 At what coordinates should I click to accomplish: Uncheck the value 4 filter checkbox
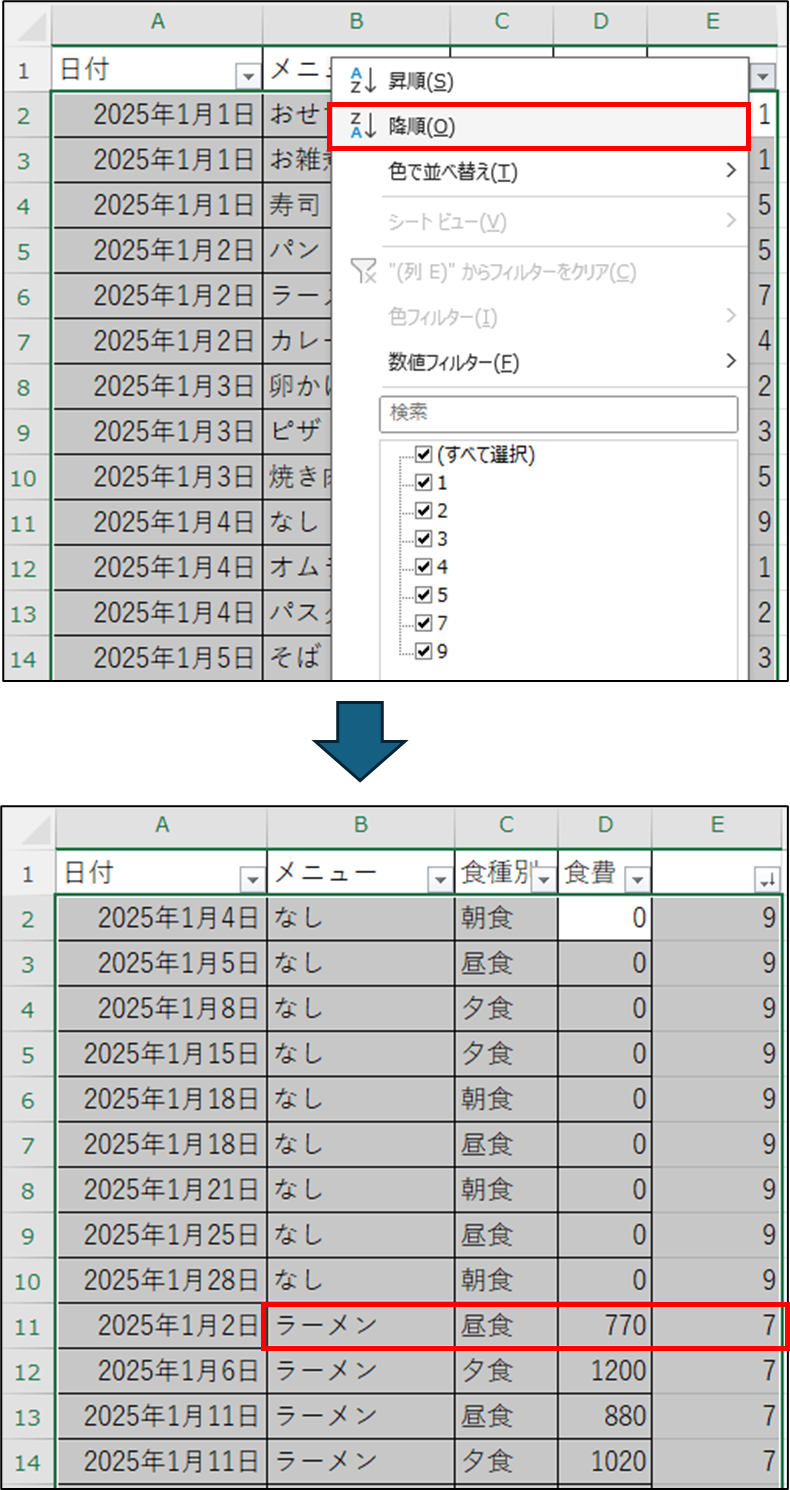[422, 567]
